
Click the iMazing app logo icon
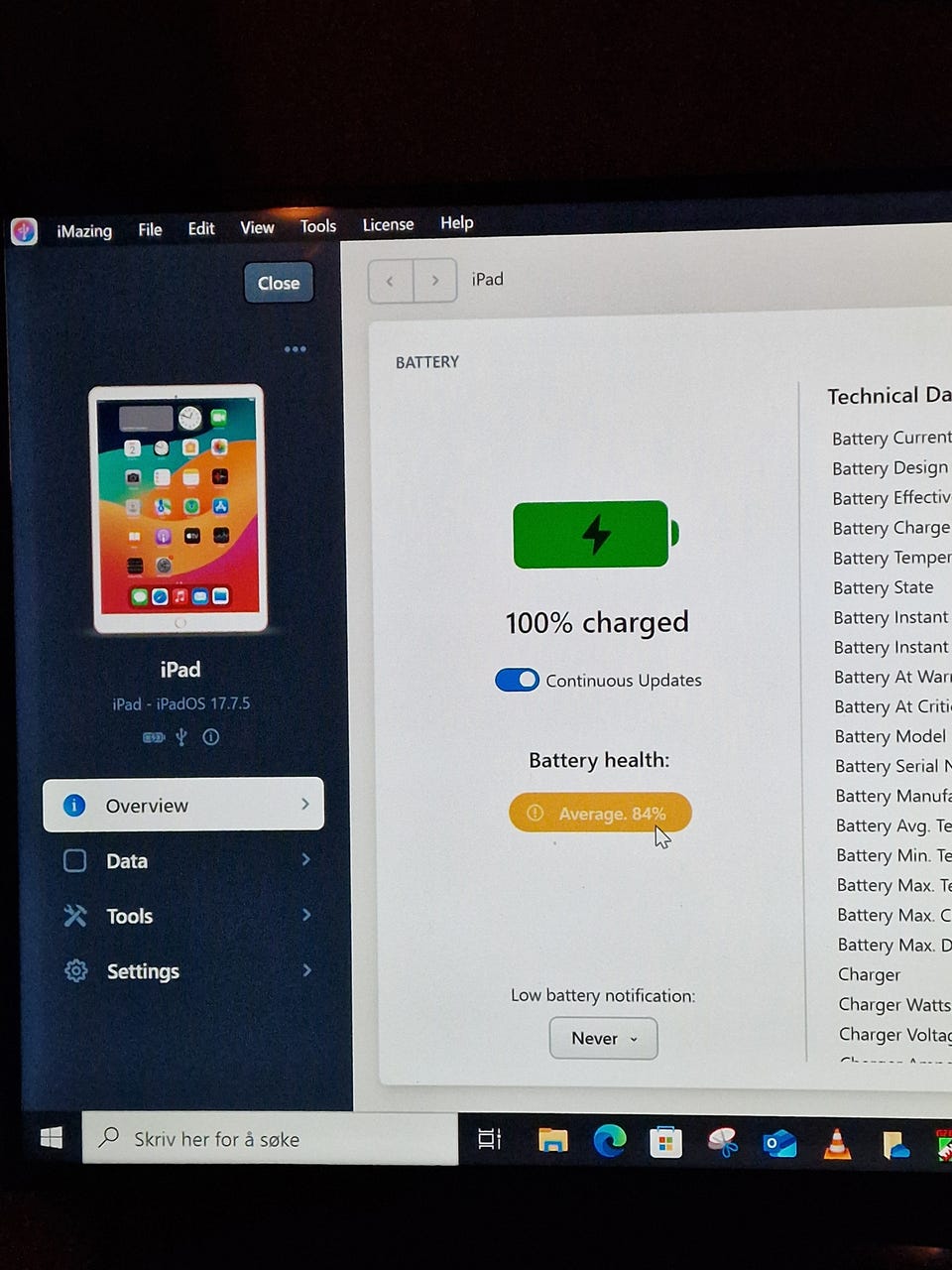click(x=24, y=231)
